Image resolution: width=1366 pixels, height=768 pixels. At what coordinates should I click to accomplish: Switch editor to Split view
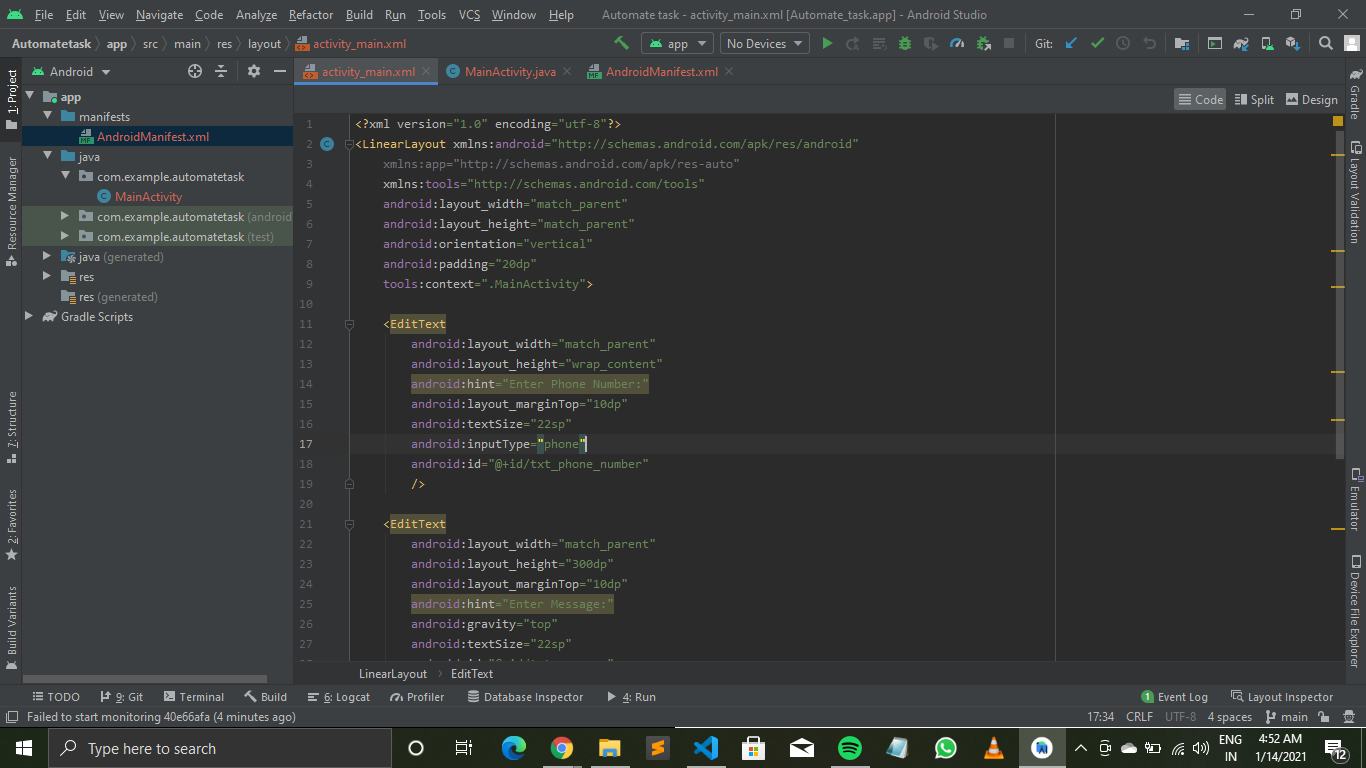pos(1254,99)
